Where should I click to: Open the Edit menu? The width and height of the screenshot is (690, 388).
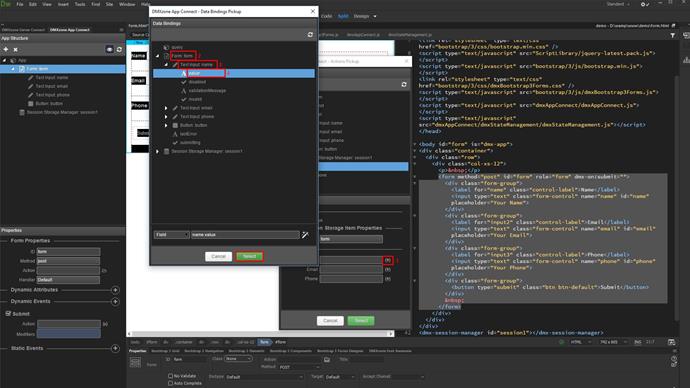click(x=33, y=4)
